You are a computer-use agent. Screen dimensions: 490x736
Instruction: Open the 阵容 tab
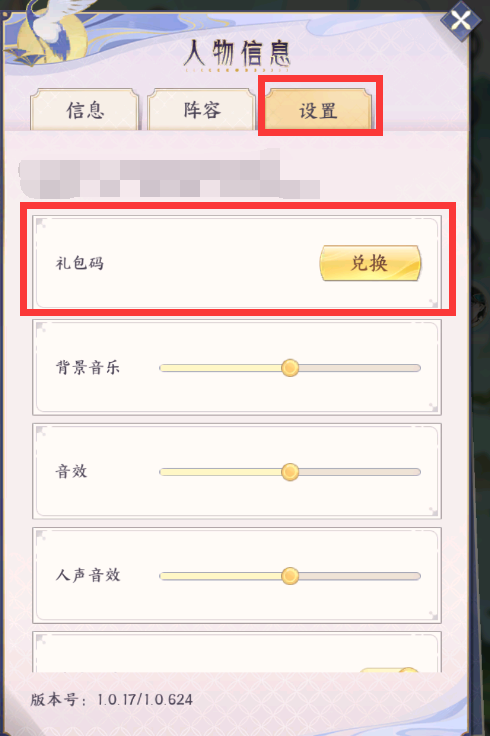pos(201,110)
